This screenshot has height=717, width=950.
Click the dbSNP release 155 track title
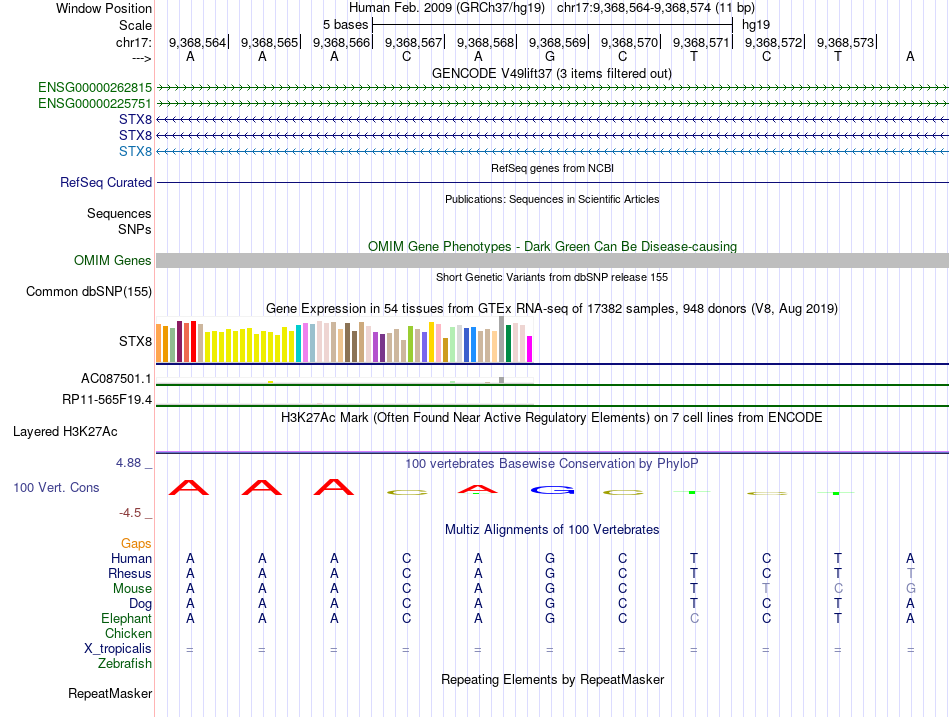click(552, 277)
